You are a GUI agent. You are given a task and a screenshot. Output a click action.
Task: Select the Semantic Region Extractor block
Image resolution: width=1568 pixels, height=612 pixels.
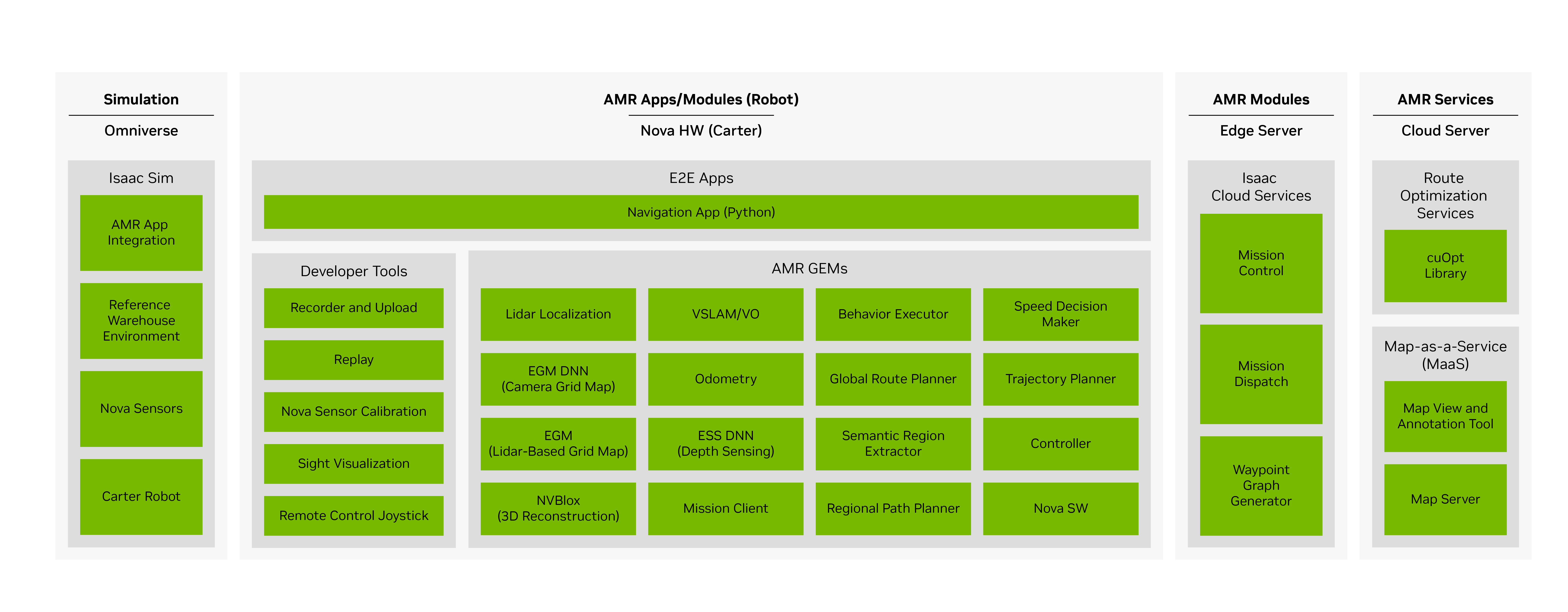tap(893, 444)
